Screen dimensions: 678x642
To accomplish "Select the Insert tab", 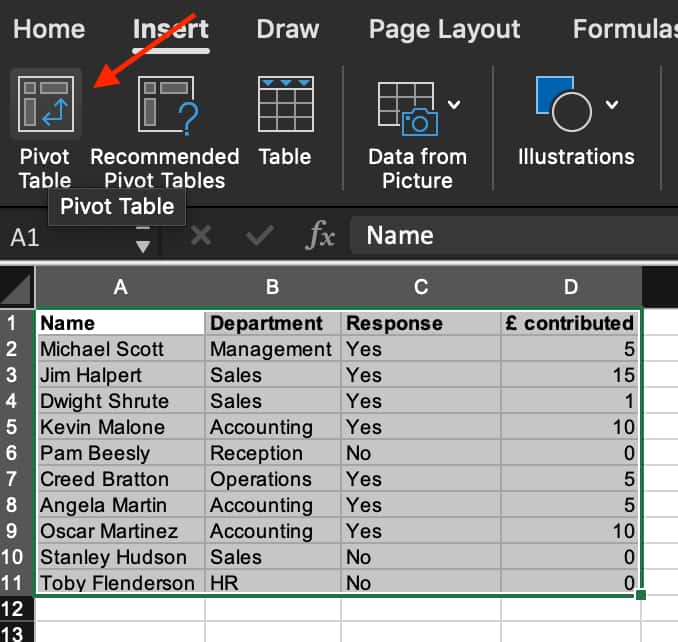I will [171, 29].
